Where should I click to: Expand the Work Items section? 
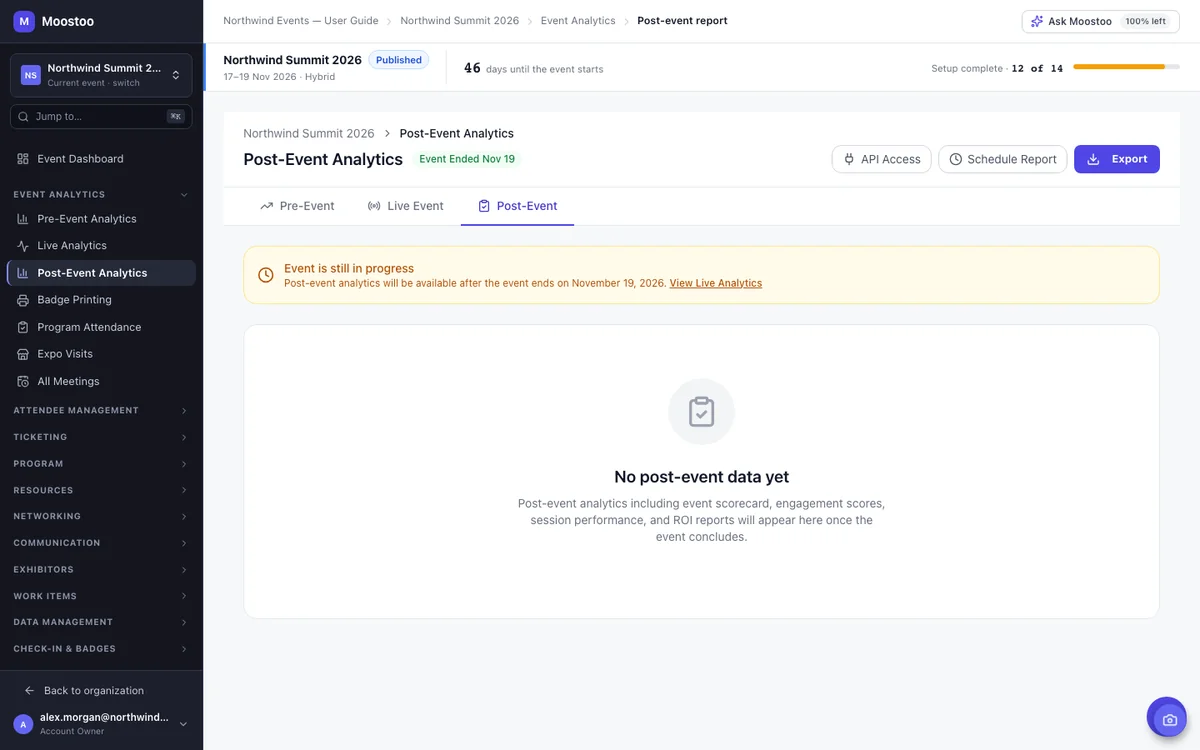point(101,596)
